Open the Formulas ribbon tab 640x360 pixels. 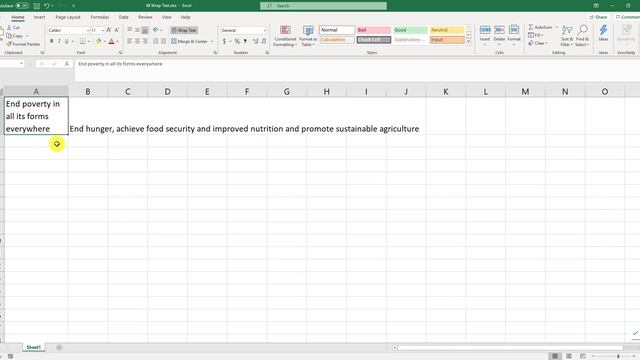100,17
